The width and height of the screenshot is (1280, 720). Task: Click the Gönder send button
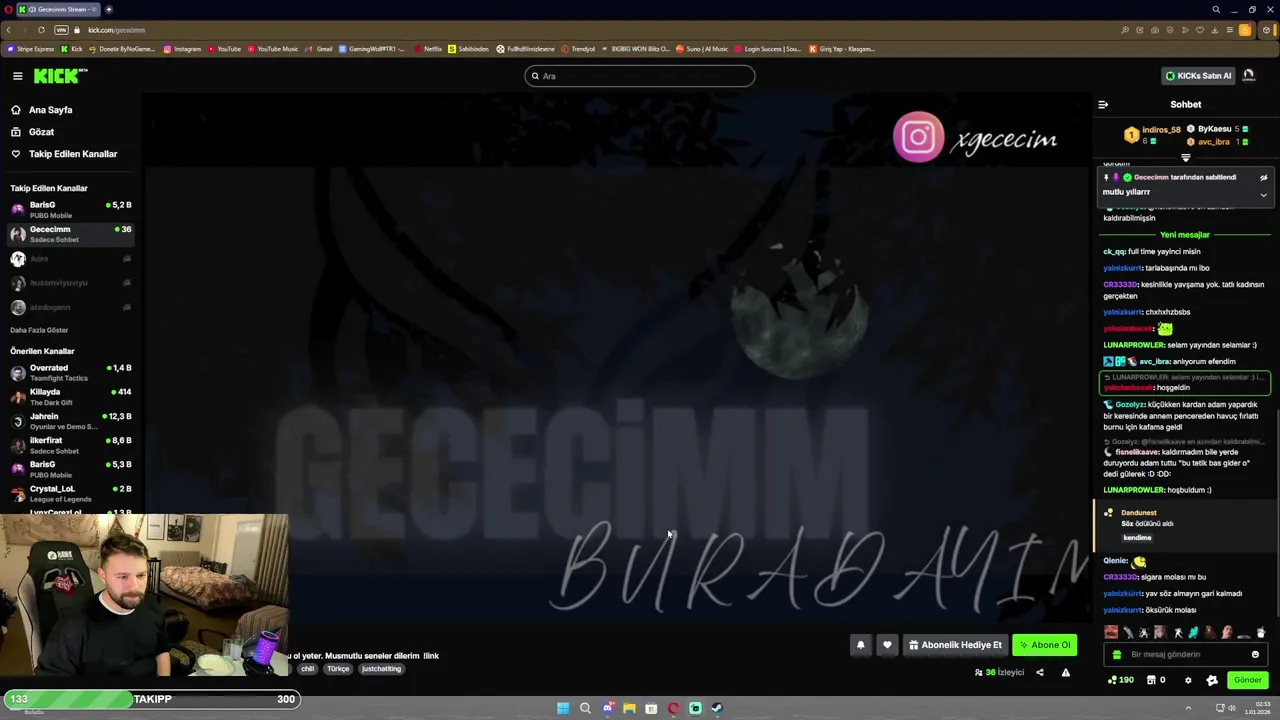(x=1248, y=680)
